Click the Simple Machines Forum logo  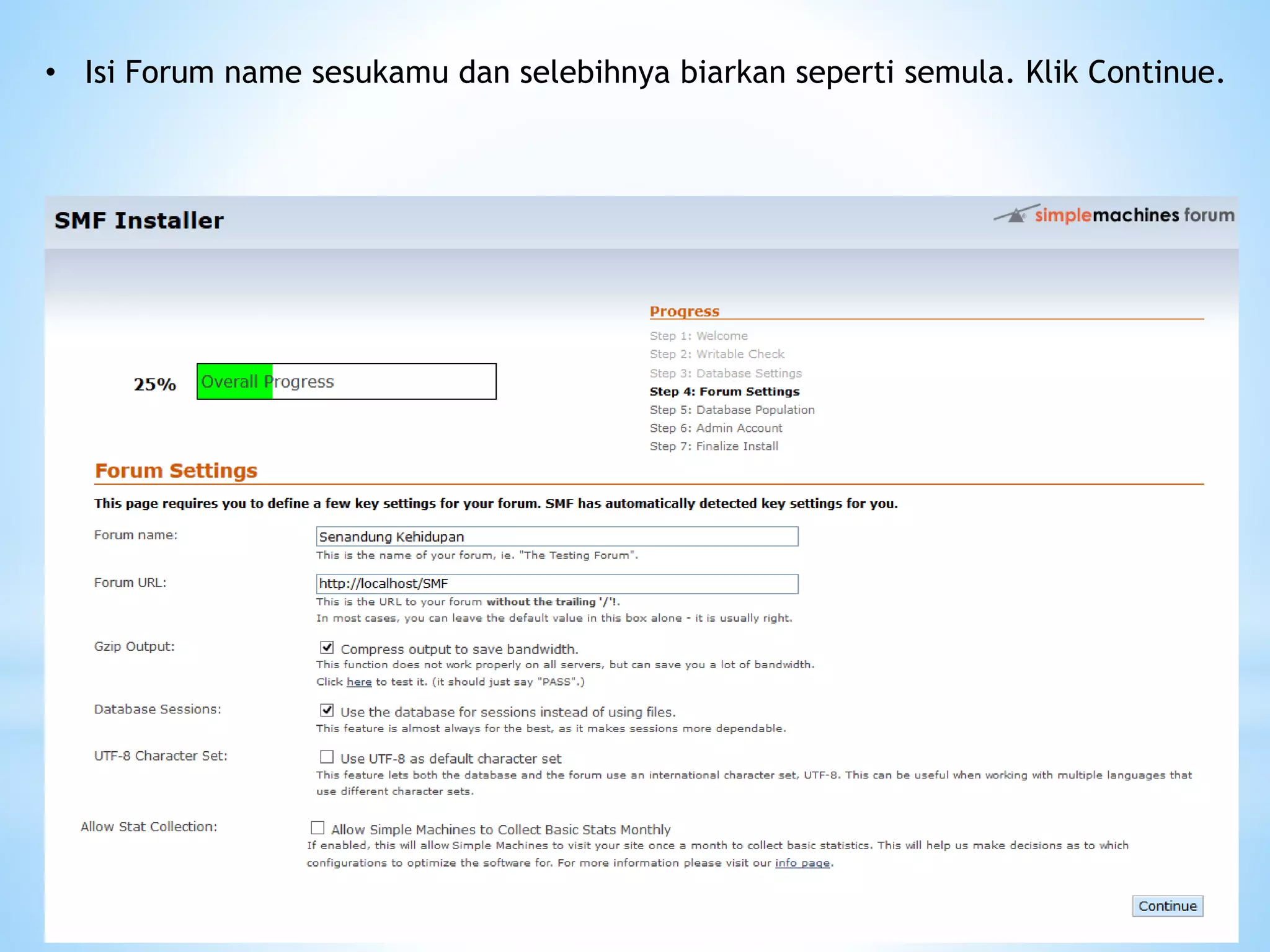tap(1114, 214)
